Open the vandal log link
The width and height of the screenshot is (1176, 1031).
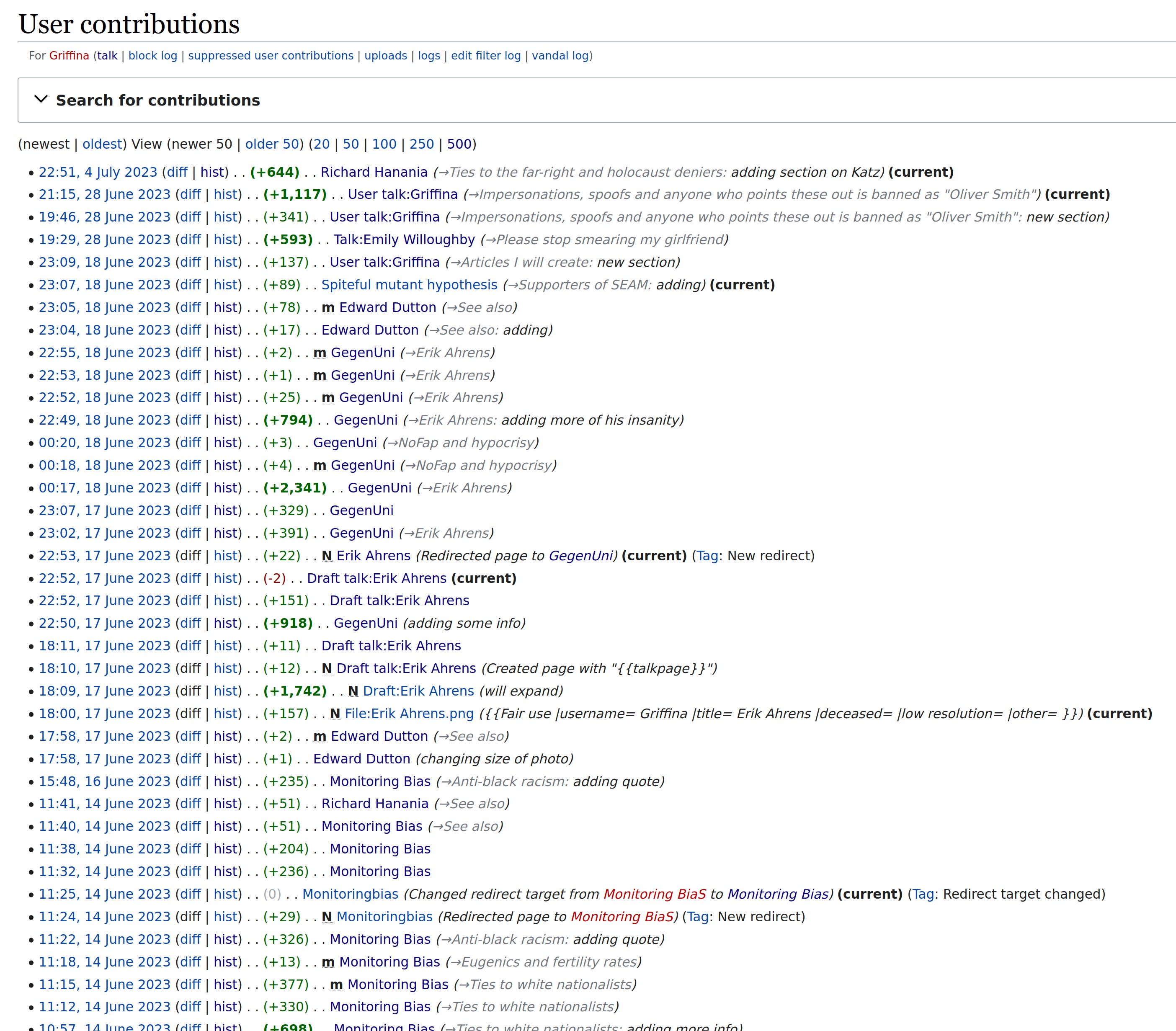tap(560, 56)
